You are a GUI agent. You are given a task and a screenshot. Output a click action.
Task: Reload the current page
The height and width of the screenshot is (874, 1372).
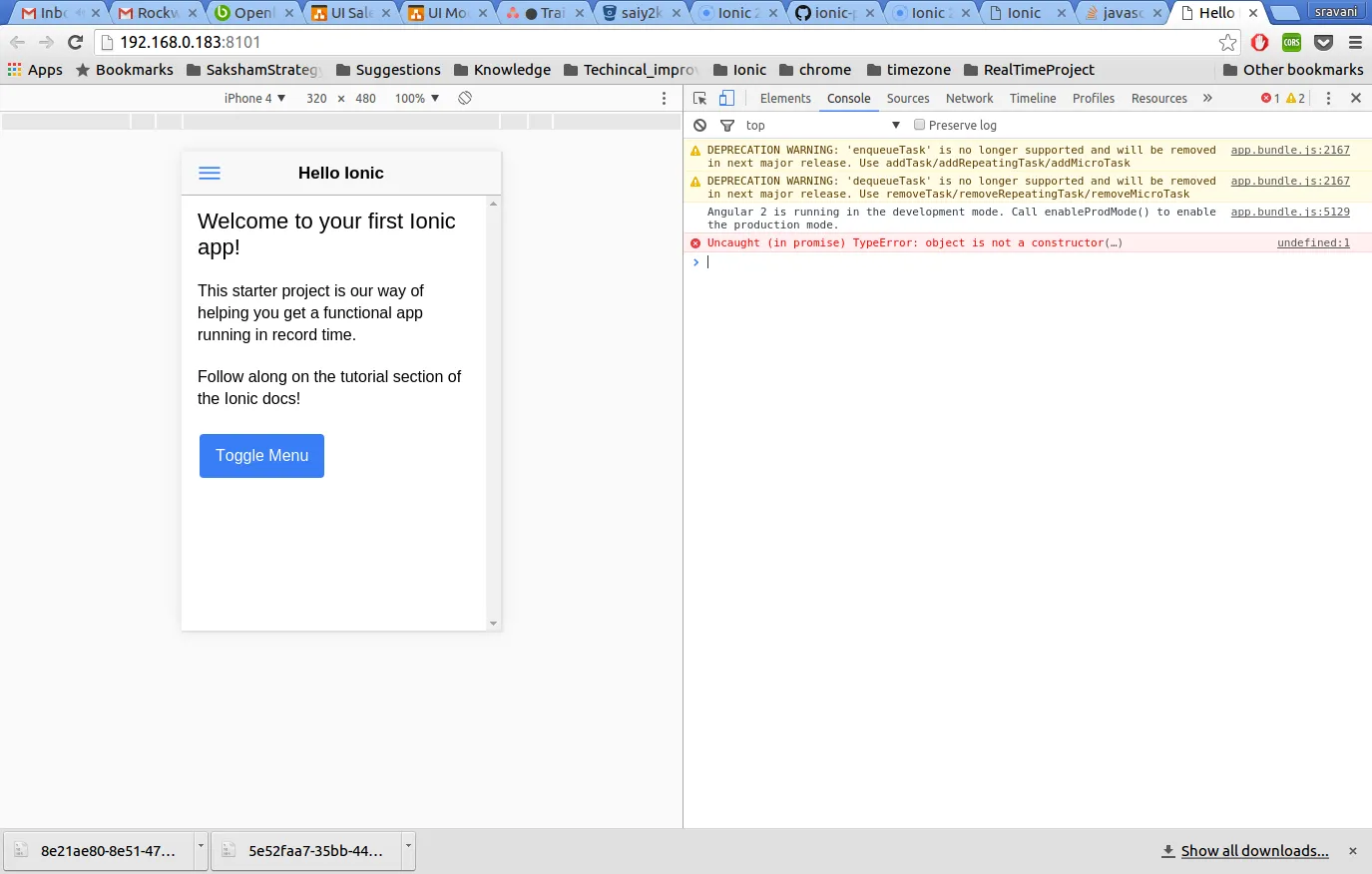click(75, 42)
